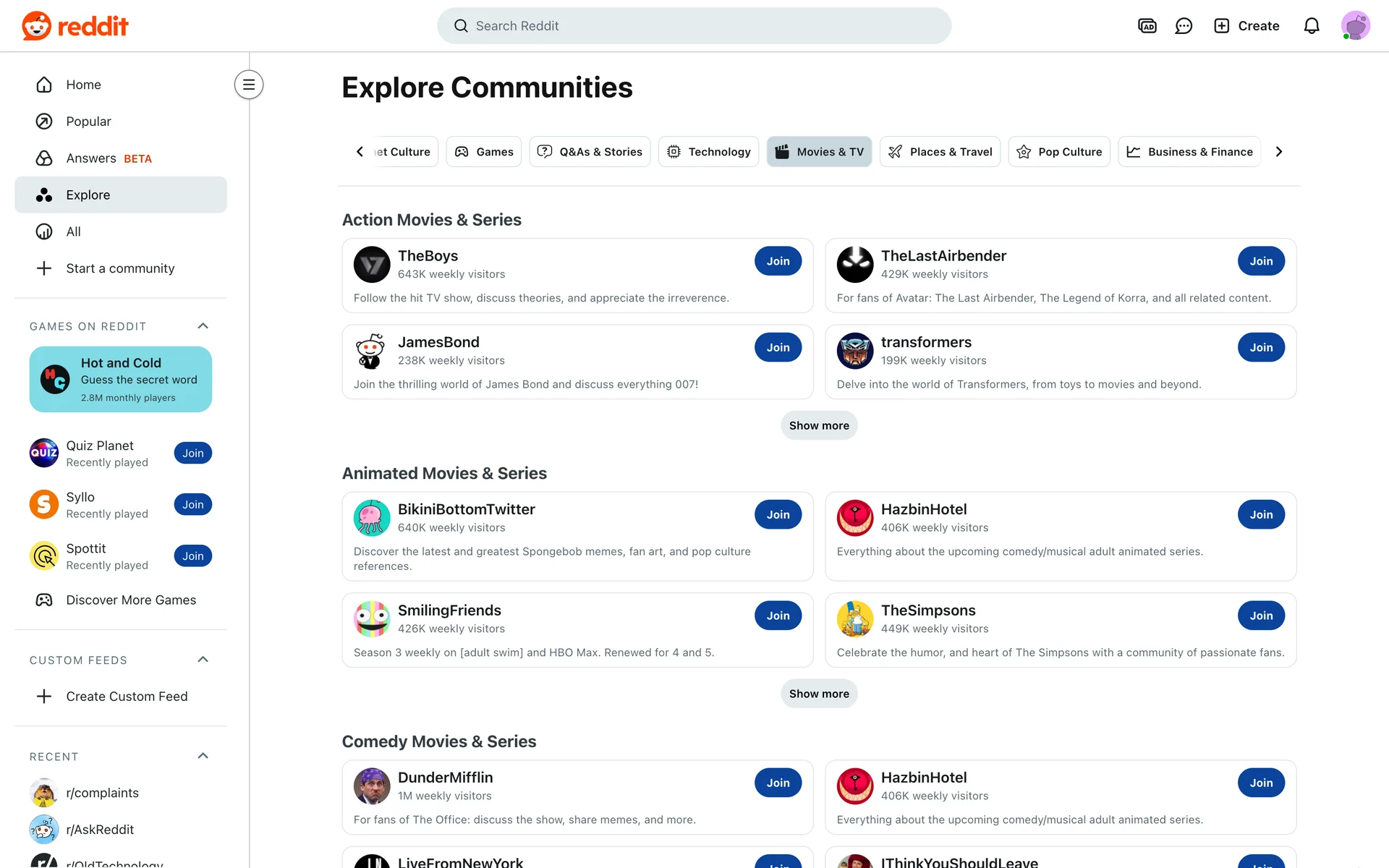Join the Quiz Planet game
The width and height of the screenshot is (1389, 868).
192,453
